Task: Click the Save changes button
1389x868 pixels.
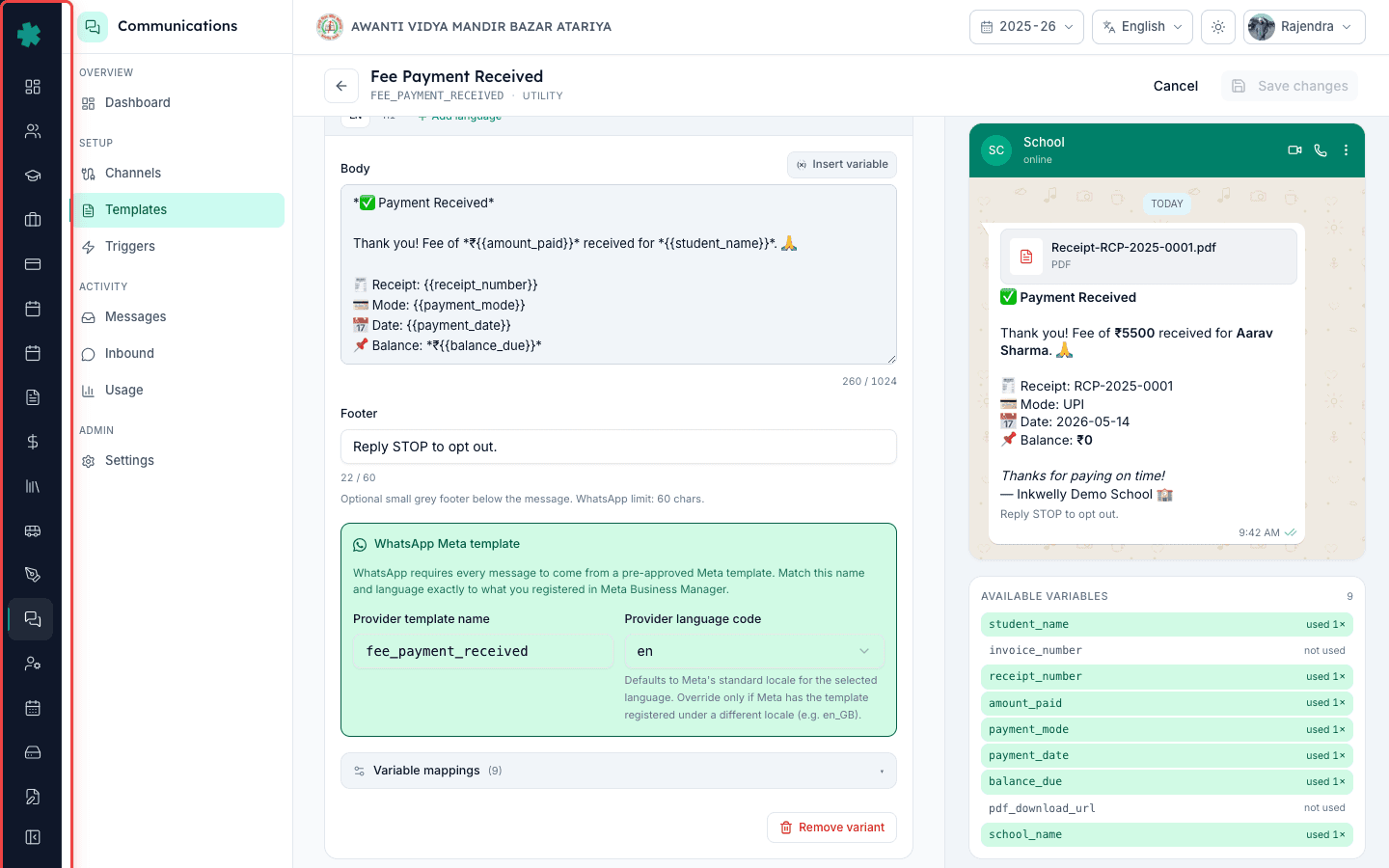Action: tap(1290, 86)
